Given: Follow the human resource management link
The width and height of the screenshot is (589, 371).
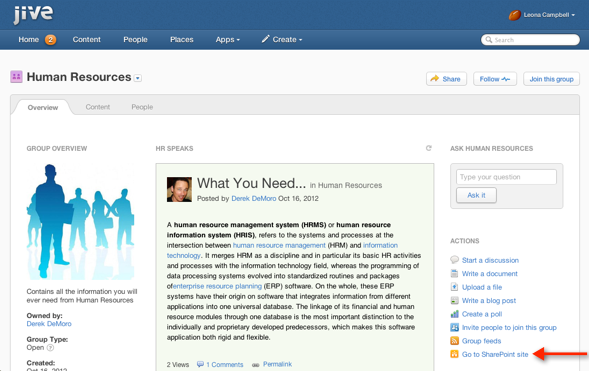Looking at the screenshot, I should (x=279, y=245).
